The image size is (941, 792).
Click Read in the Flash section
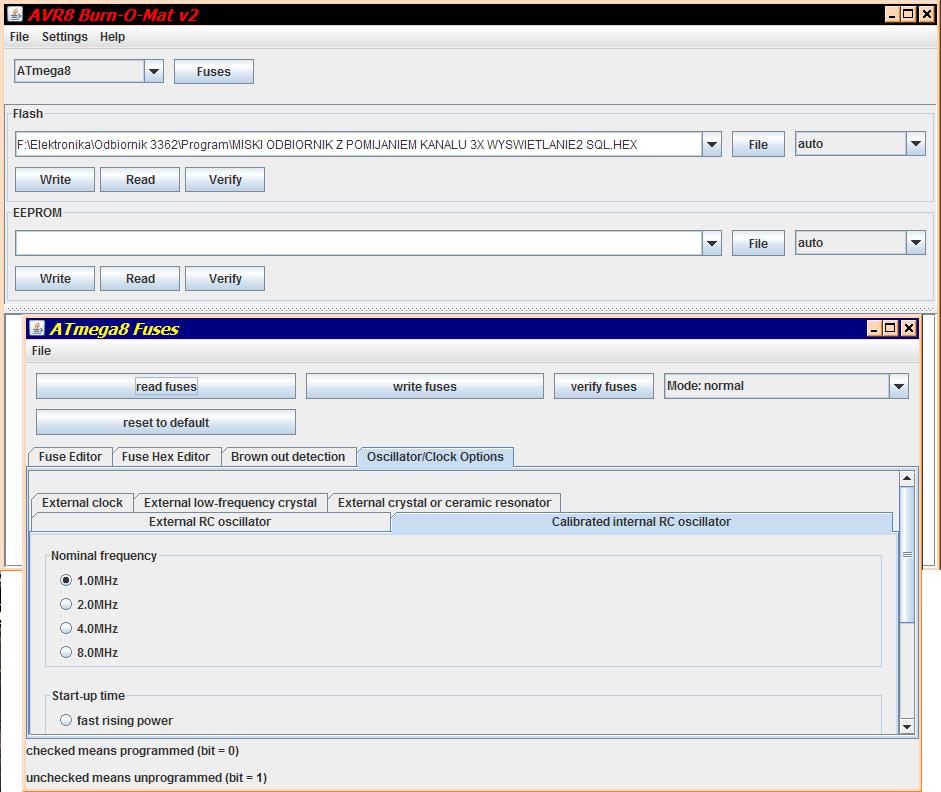click(140, 179)
